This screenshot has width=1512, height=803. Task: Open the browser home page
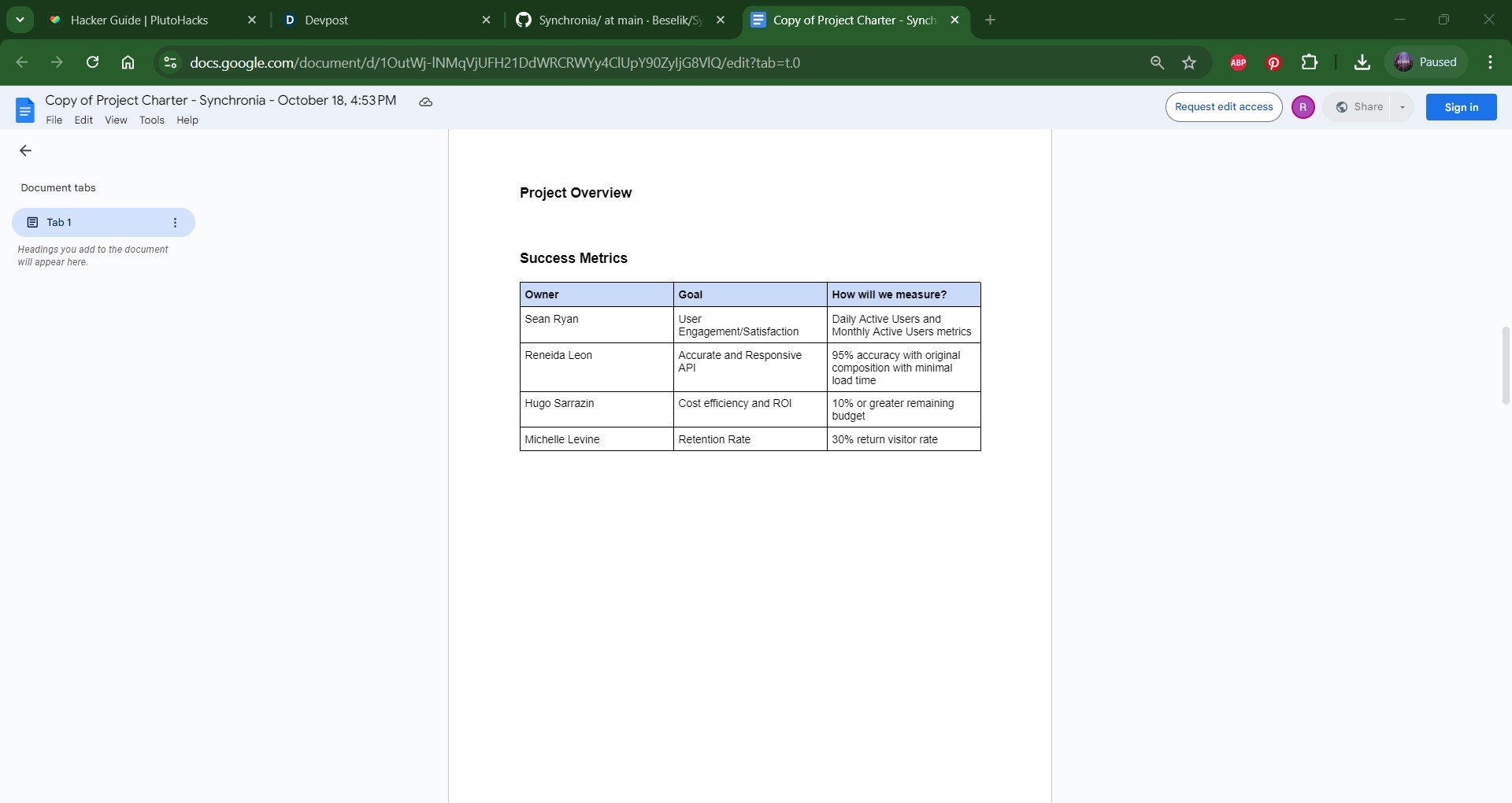(128, 62)
